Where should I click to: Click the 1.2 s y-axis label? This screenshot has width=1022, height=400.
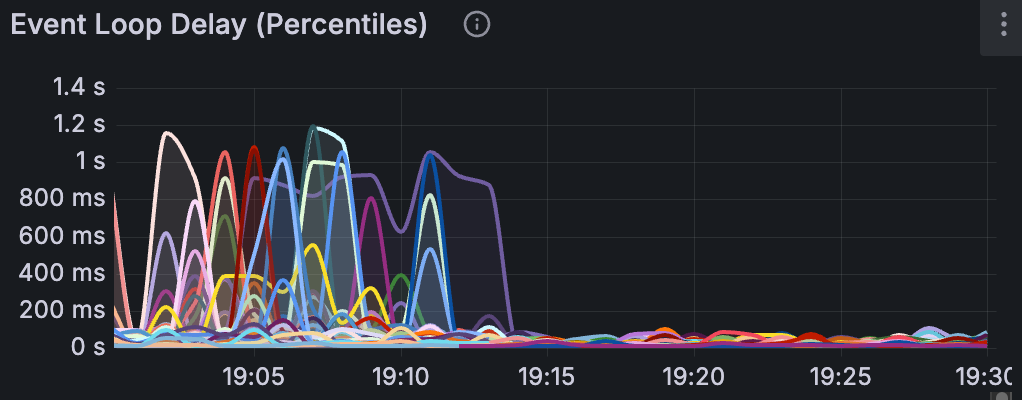[79, 124]
